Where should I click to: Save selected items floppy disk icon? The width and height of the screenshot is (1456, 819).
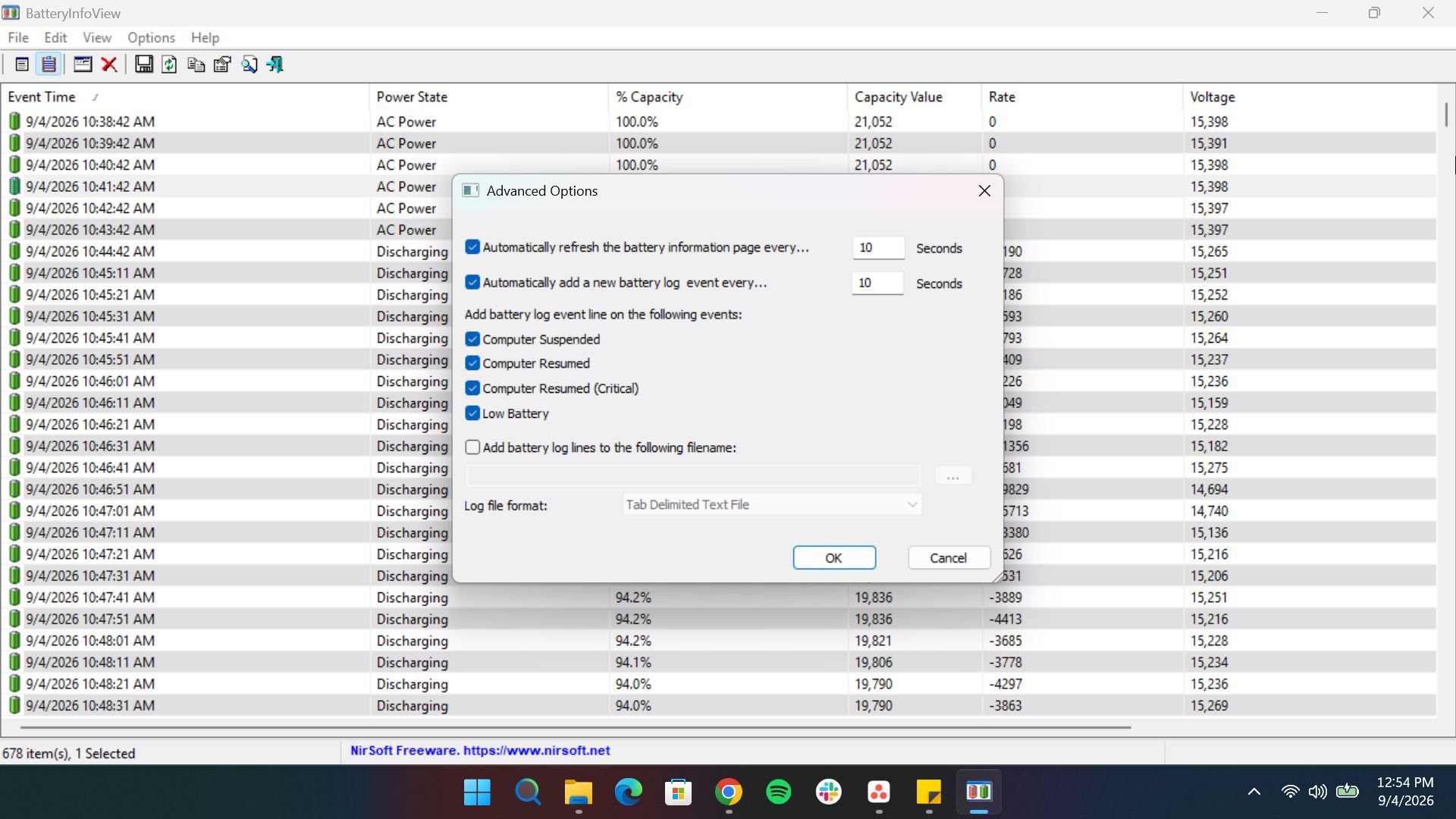pos(143,64)
